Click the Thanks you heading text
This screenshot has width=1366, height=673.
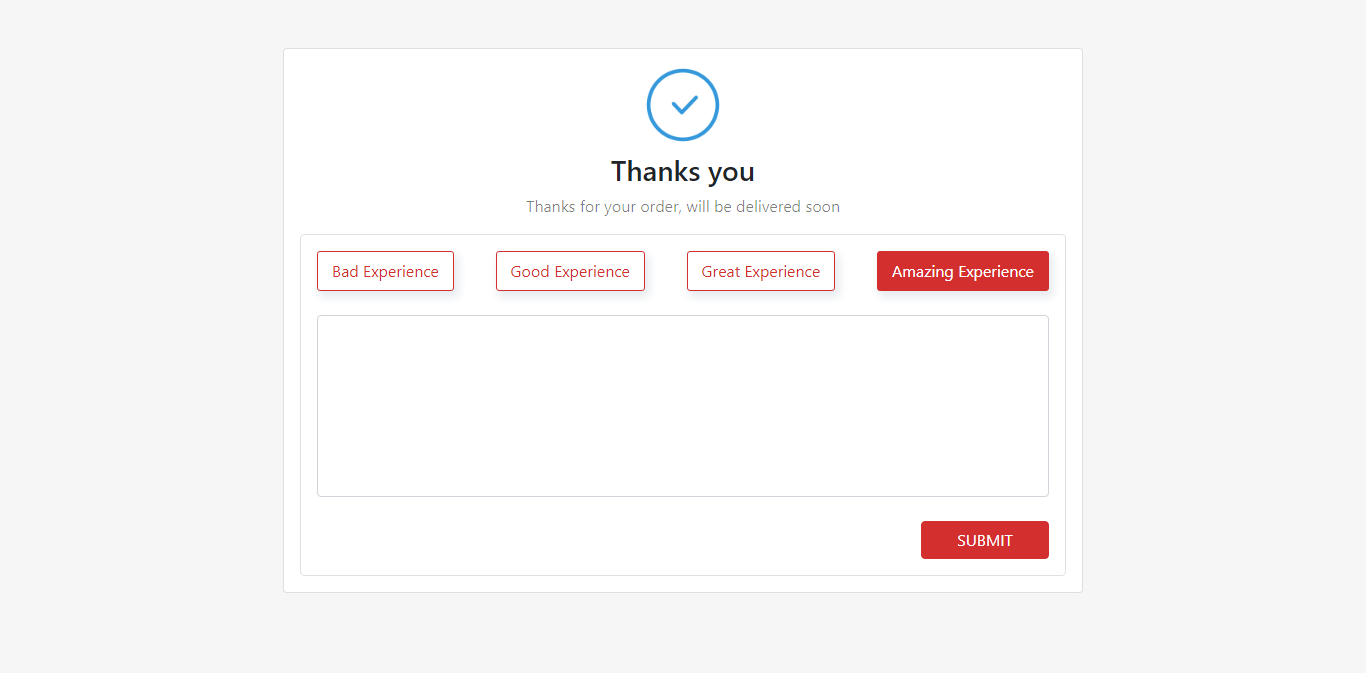tap(682, 171)
